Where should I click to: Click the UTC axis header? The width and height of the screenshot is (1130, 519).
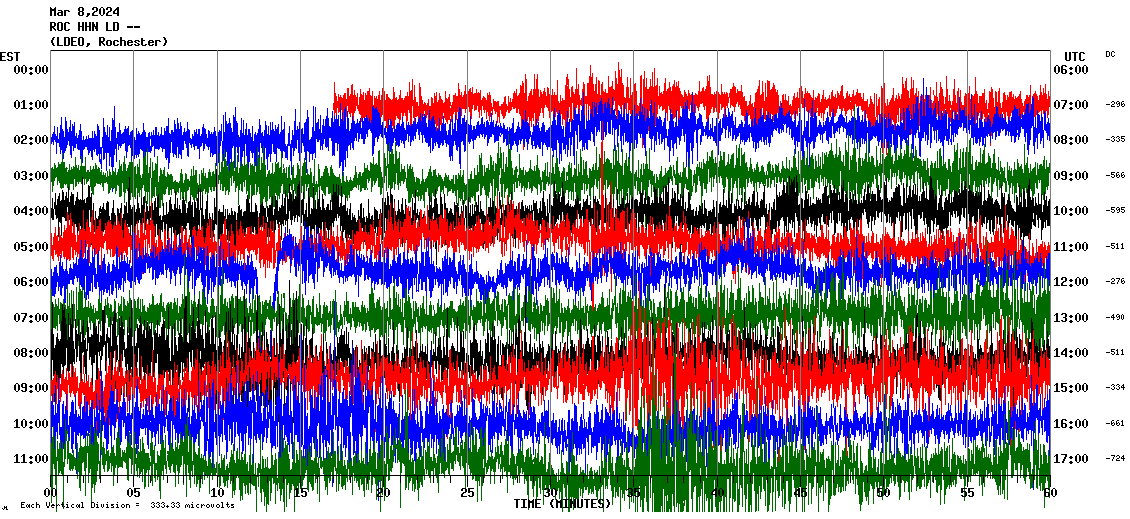coord(1075,56)
